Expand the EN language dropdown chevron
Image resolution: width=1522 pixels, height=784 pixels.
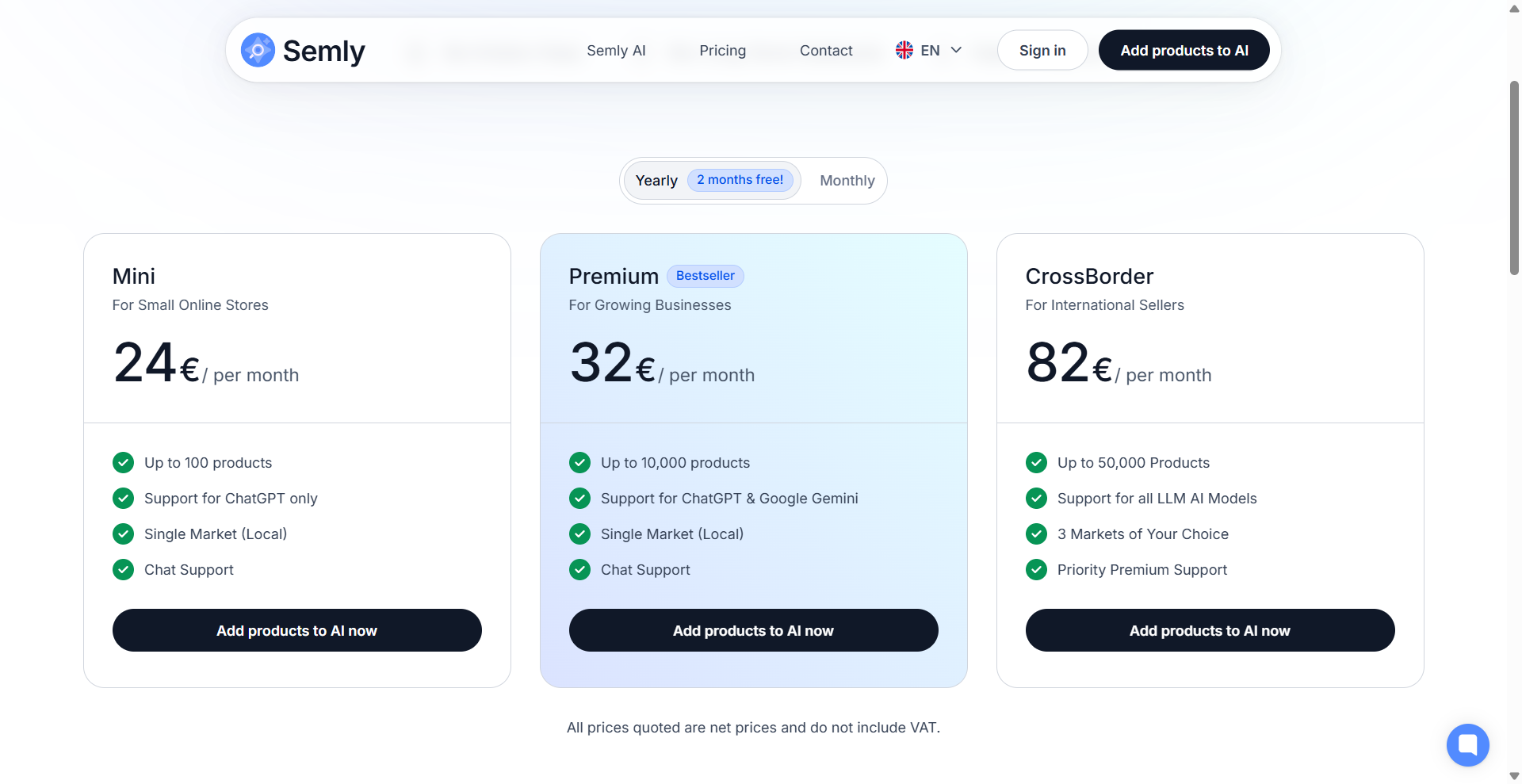click(956, 50)
